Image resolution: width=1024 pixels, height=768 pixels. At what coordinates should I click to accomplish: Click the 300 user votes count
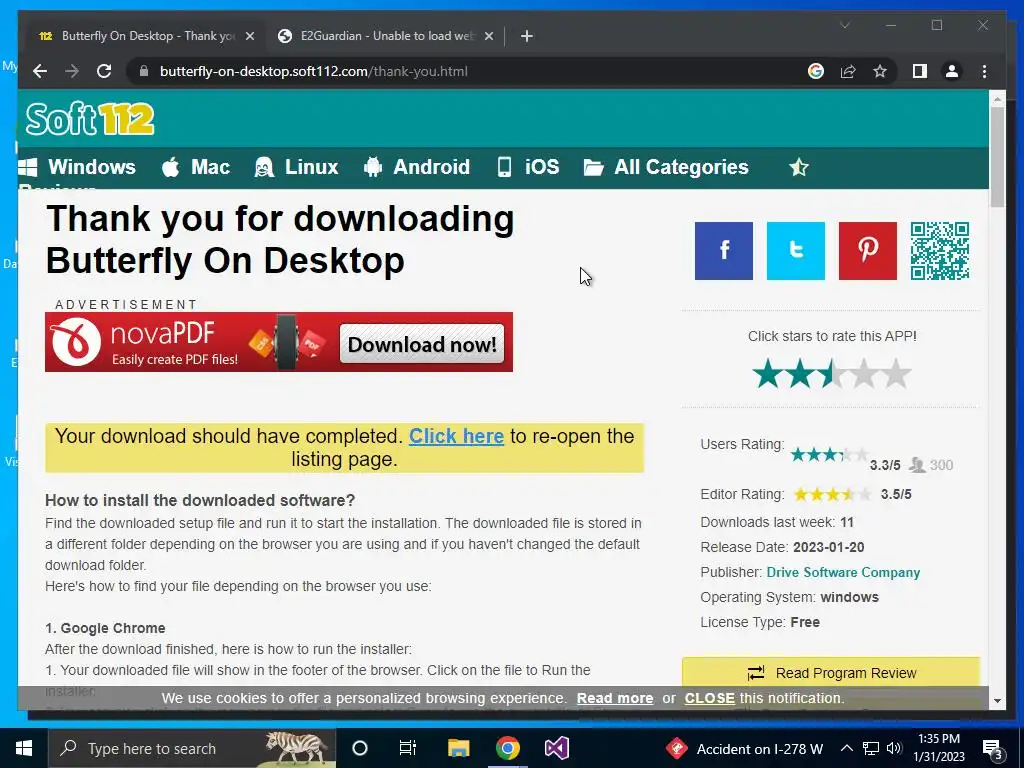[941, 465]
